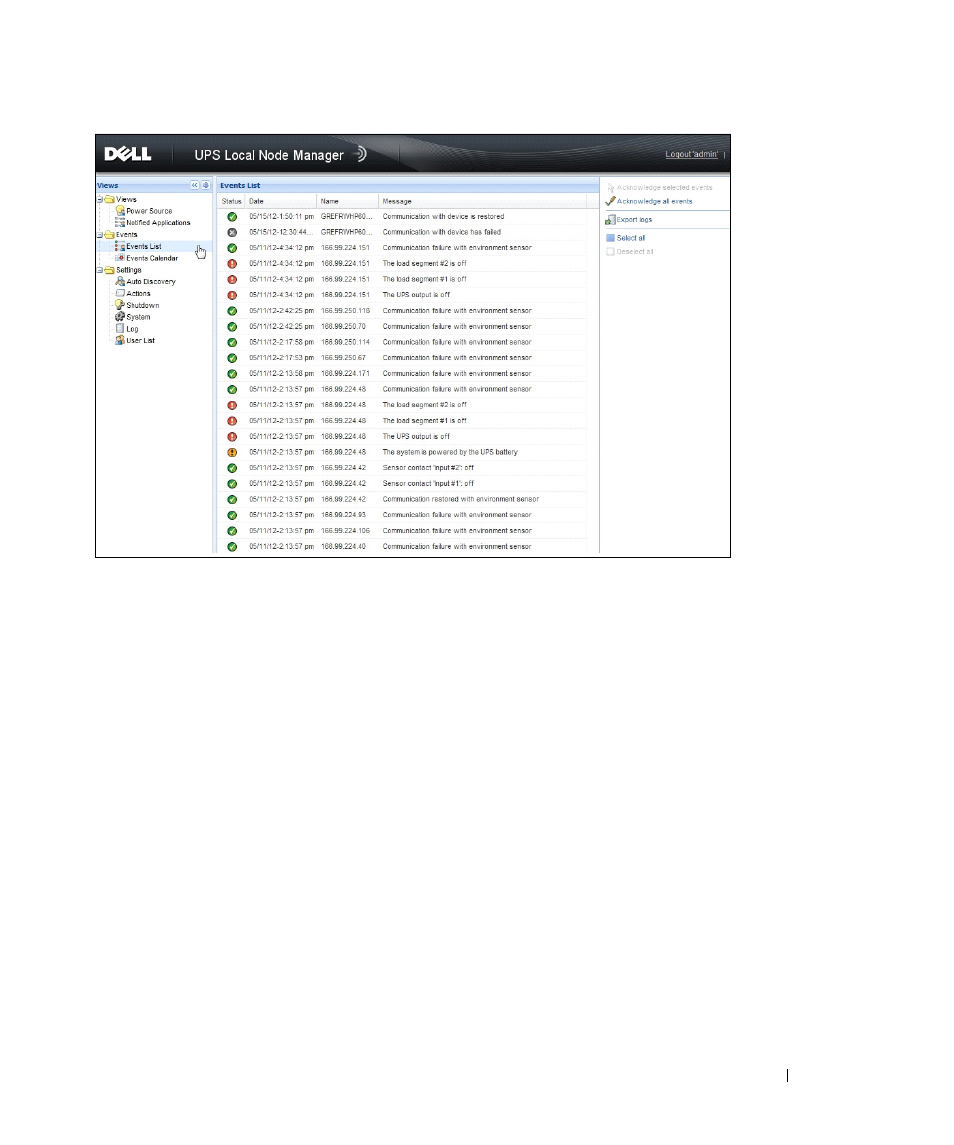
Task: Open the Power Source view icon
Action: click(120, 211)
